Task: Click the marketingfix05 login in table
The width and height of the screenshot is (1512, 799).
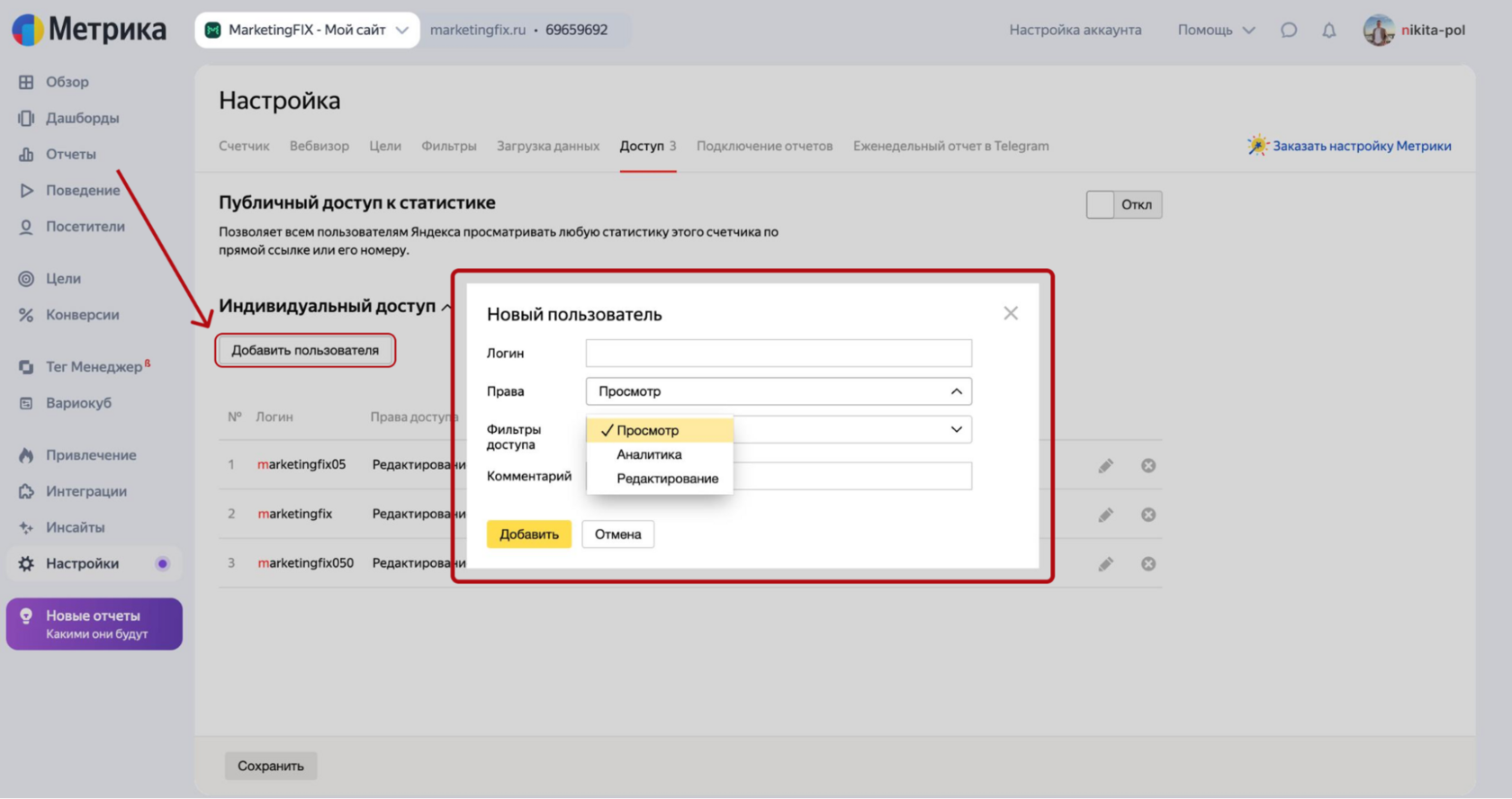Action: point(301,464)
